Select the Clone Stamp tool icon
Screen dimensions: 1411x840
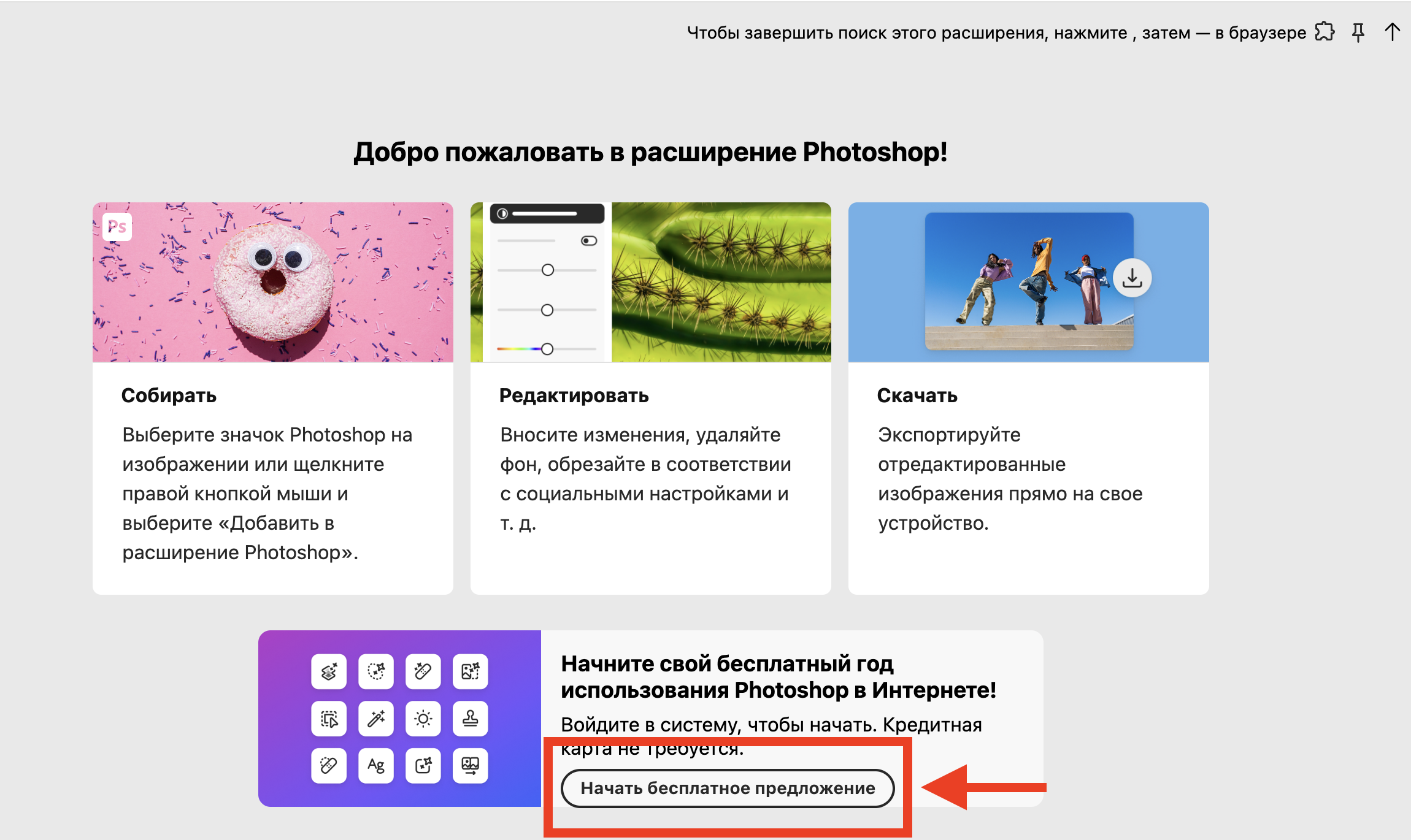tap(471, 719)
